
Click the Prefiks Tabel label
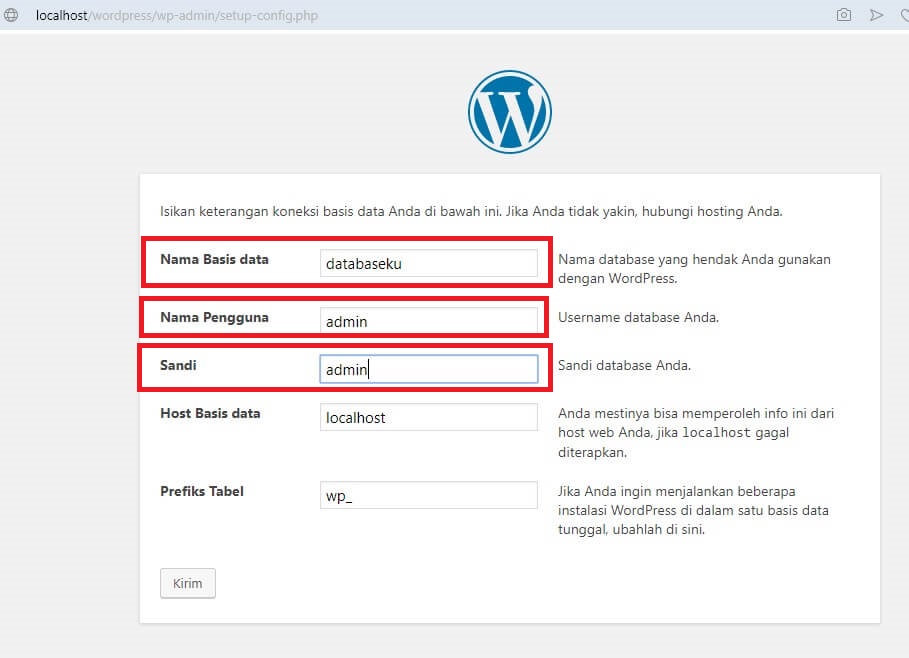(202, 490)
